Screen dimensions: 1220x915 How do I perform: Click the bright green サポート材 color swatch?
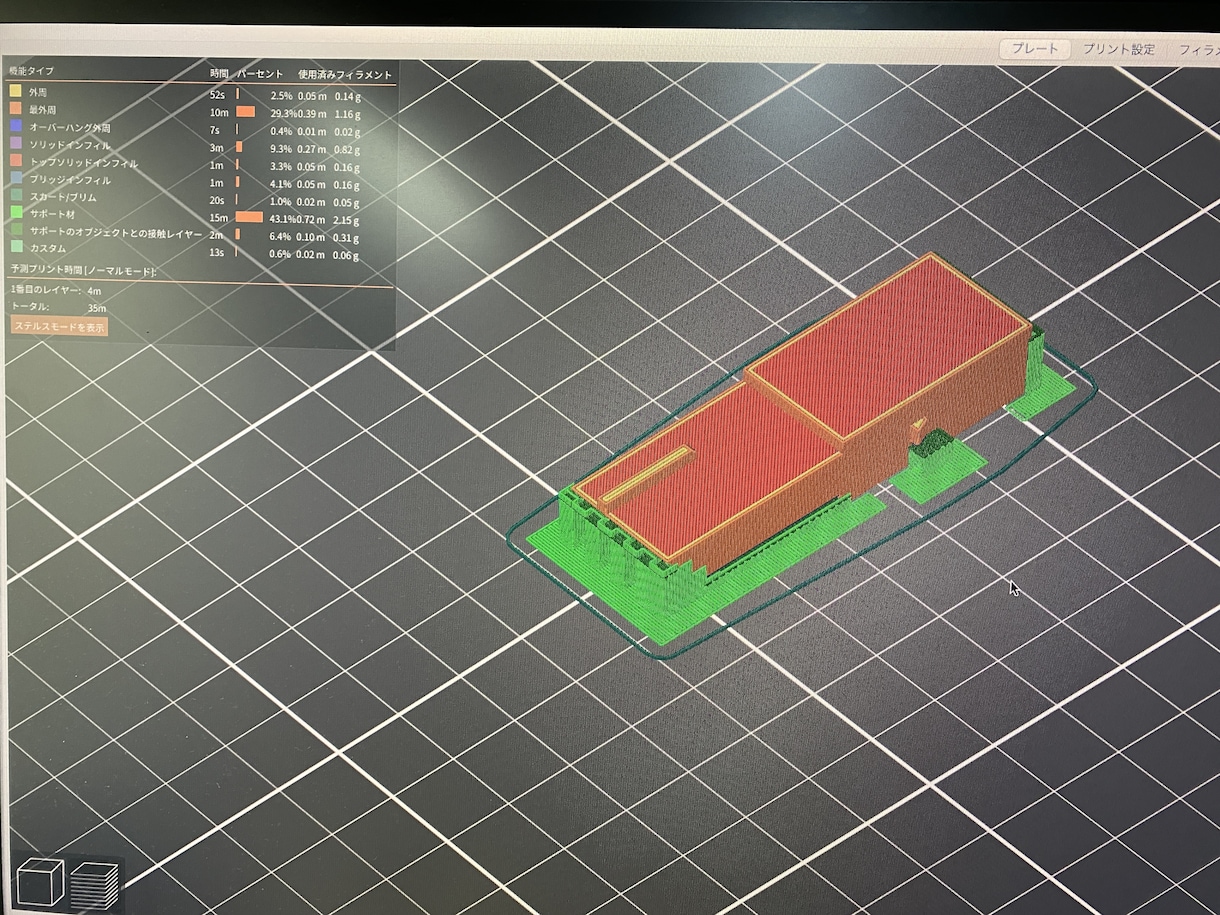point(15,214)
